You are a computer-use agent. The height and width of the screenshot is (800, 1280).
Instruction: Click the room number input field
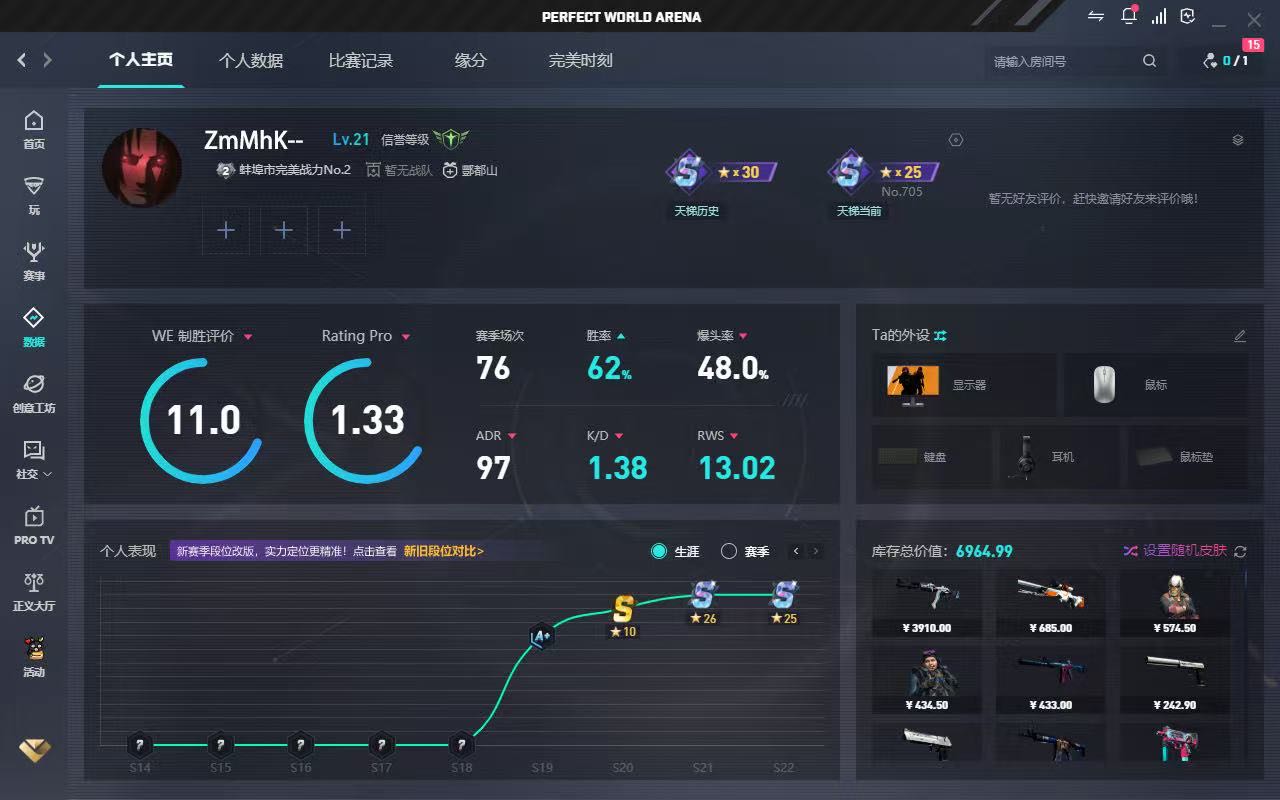coord(1060,61)
